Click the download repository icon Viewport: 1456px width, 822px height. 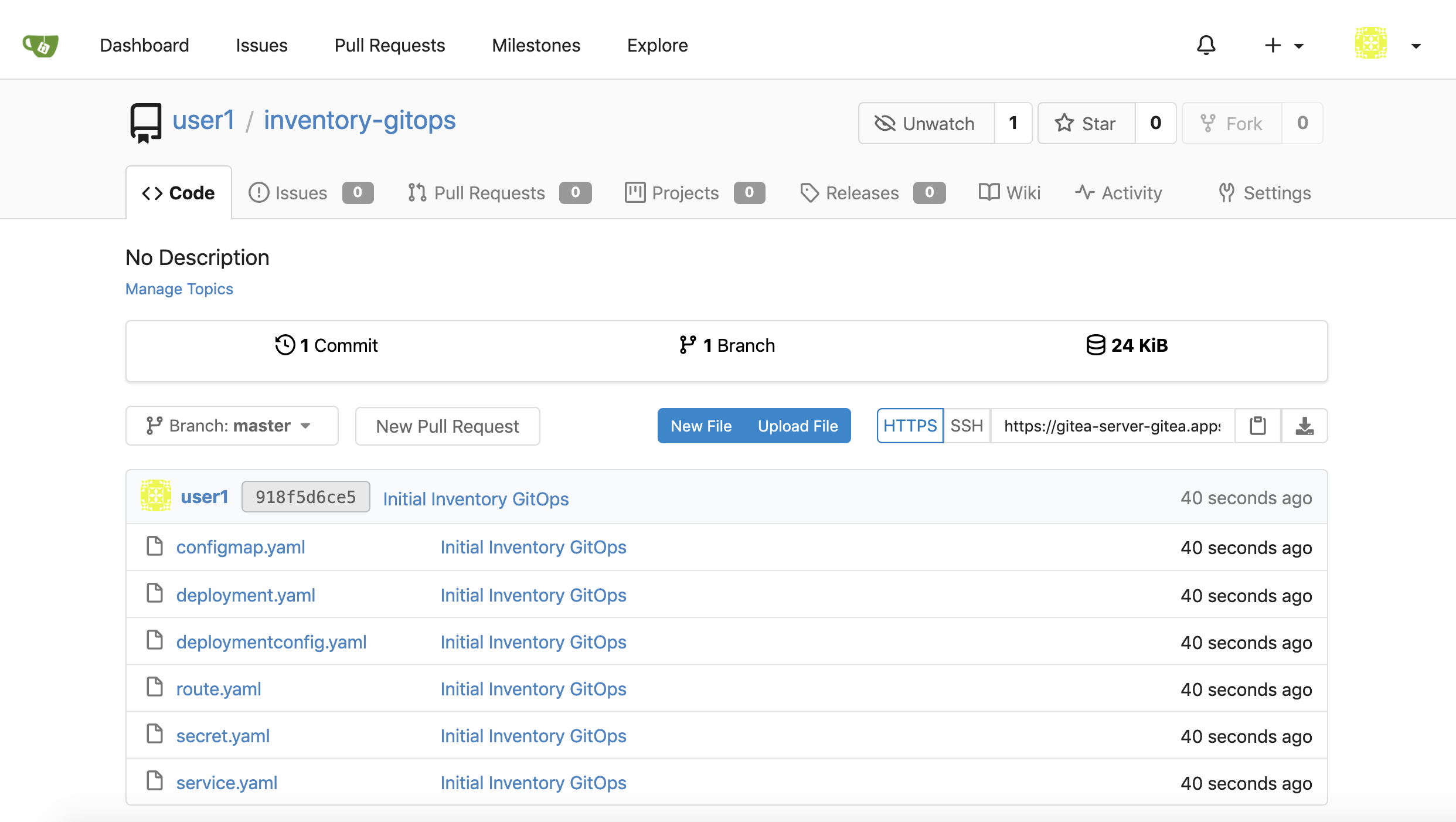click(1305, 426)
